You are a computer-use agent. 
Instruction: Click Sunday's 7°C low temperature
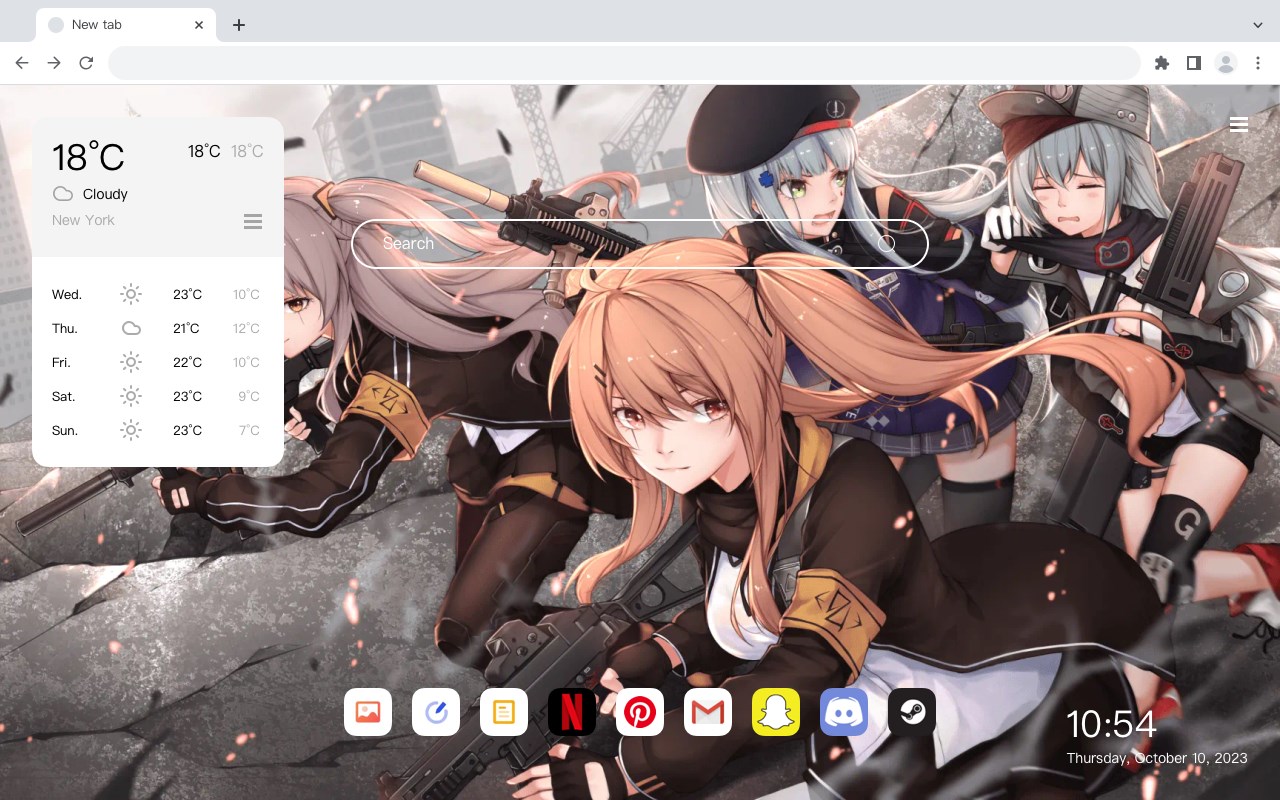coord(249,430)
